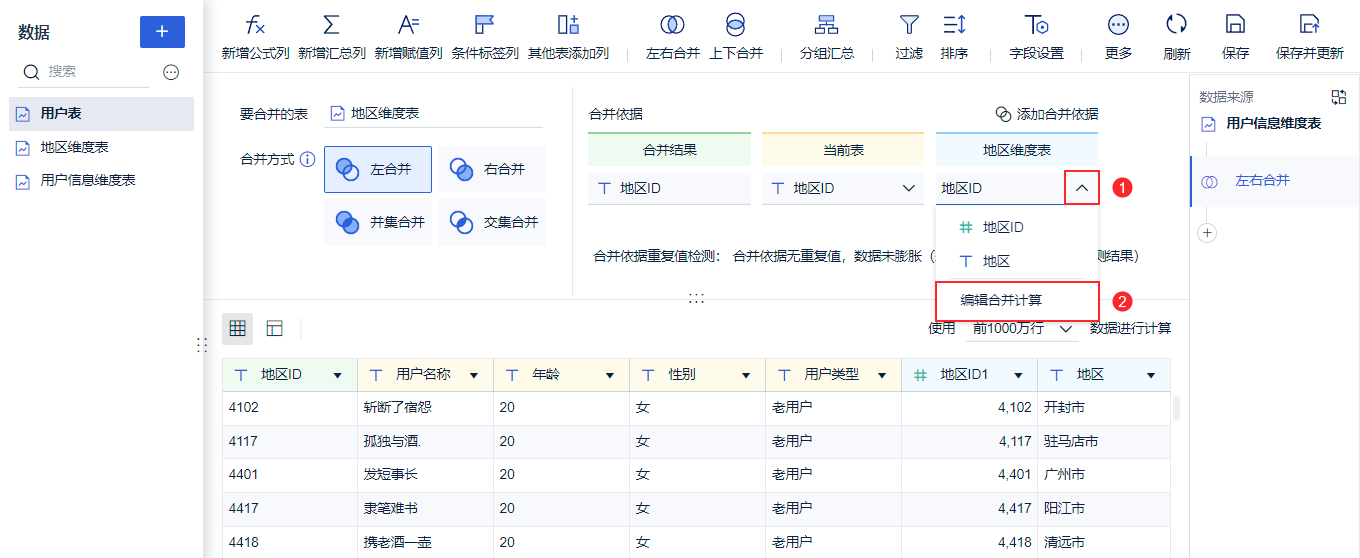The height and width of the screenshot is (558, 1360).
Task: Open the 前1000万行 row limit dropdown
Action: (1023, 328)
